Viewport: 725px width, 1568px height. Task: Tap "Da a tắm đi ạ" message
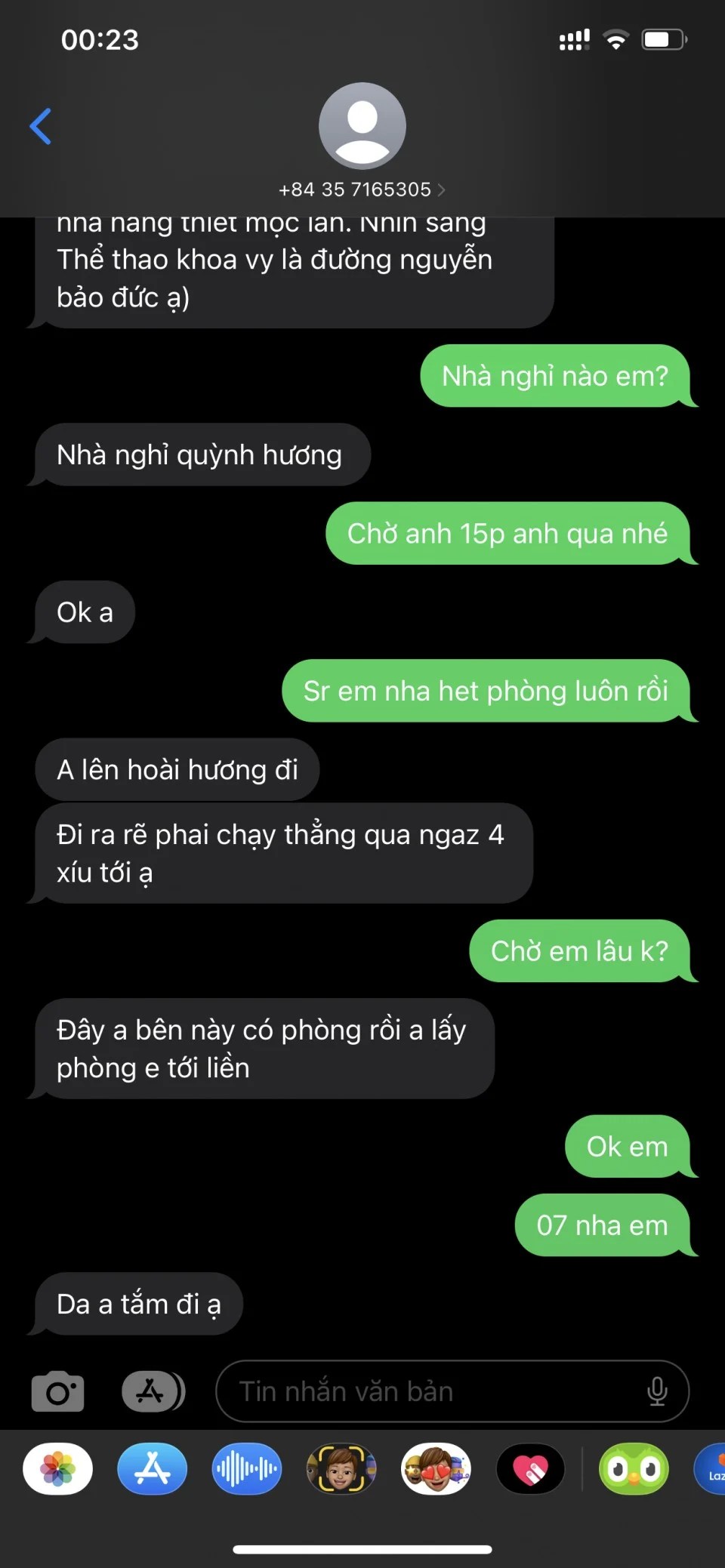137,1304
